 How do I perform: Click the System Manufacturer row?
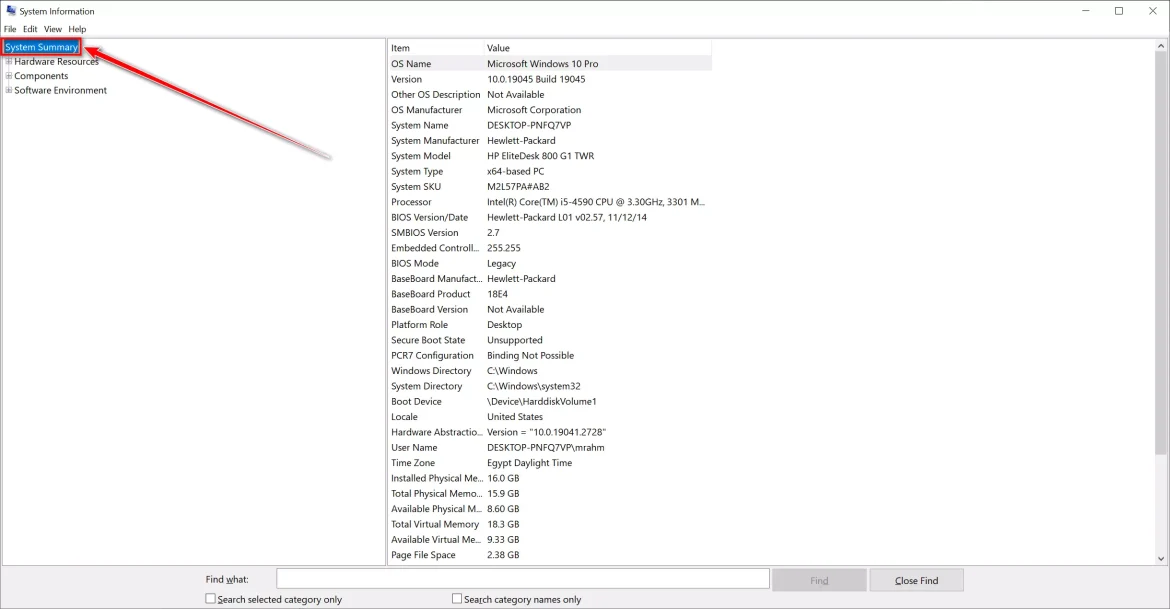[x=550, y=140]
